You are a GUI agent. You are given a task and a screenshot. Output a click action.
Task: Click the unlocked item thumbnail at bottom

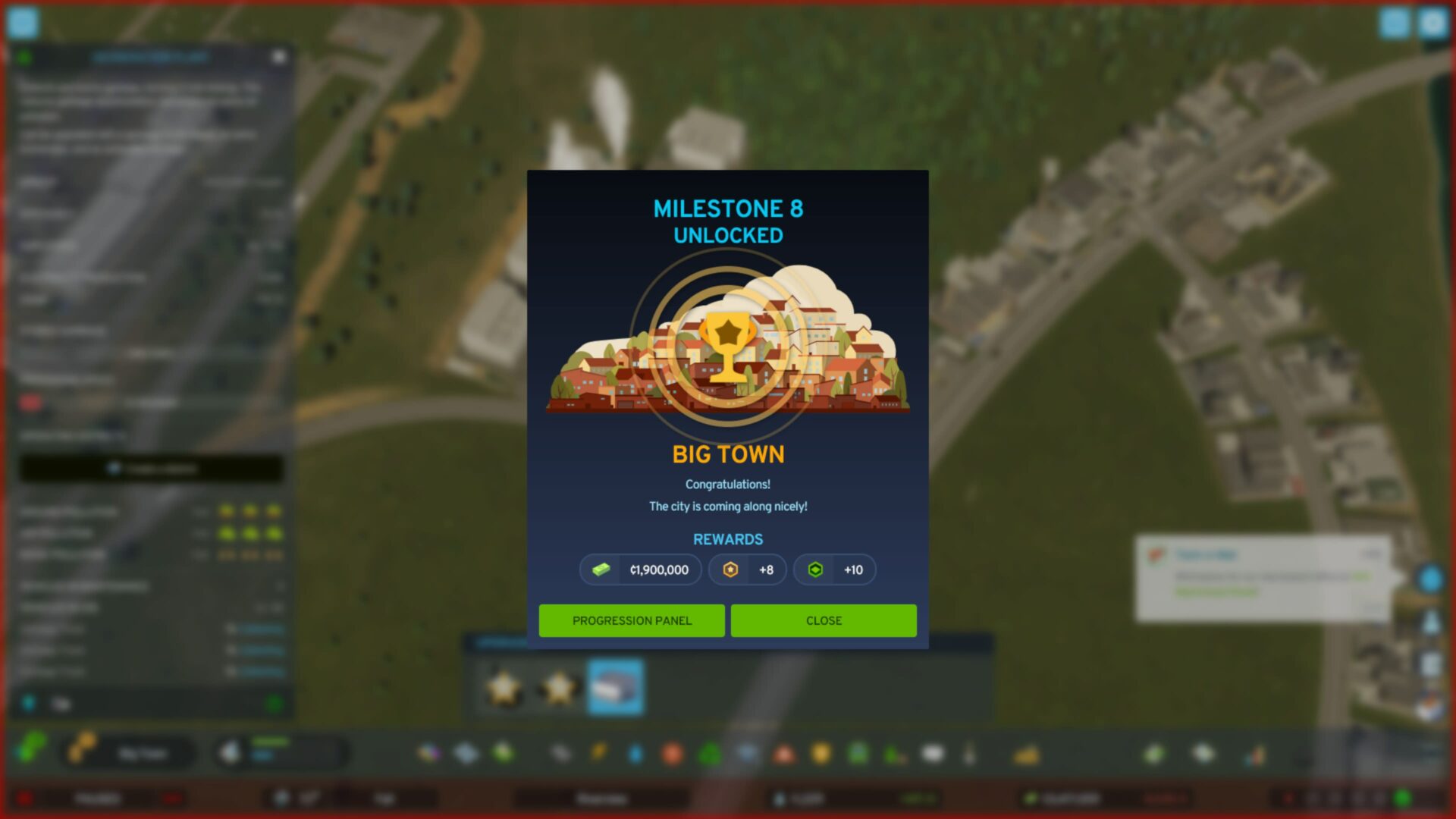click(x=613, y=688)
